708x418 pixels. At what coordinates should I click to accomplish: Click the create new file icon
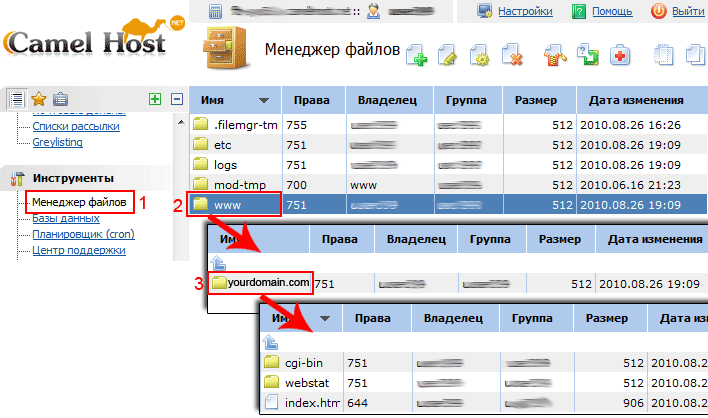click(x=418, y=56)
